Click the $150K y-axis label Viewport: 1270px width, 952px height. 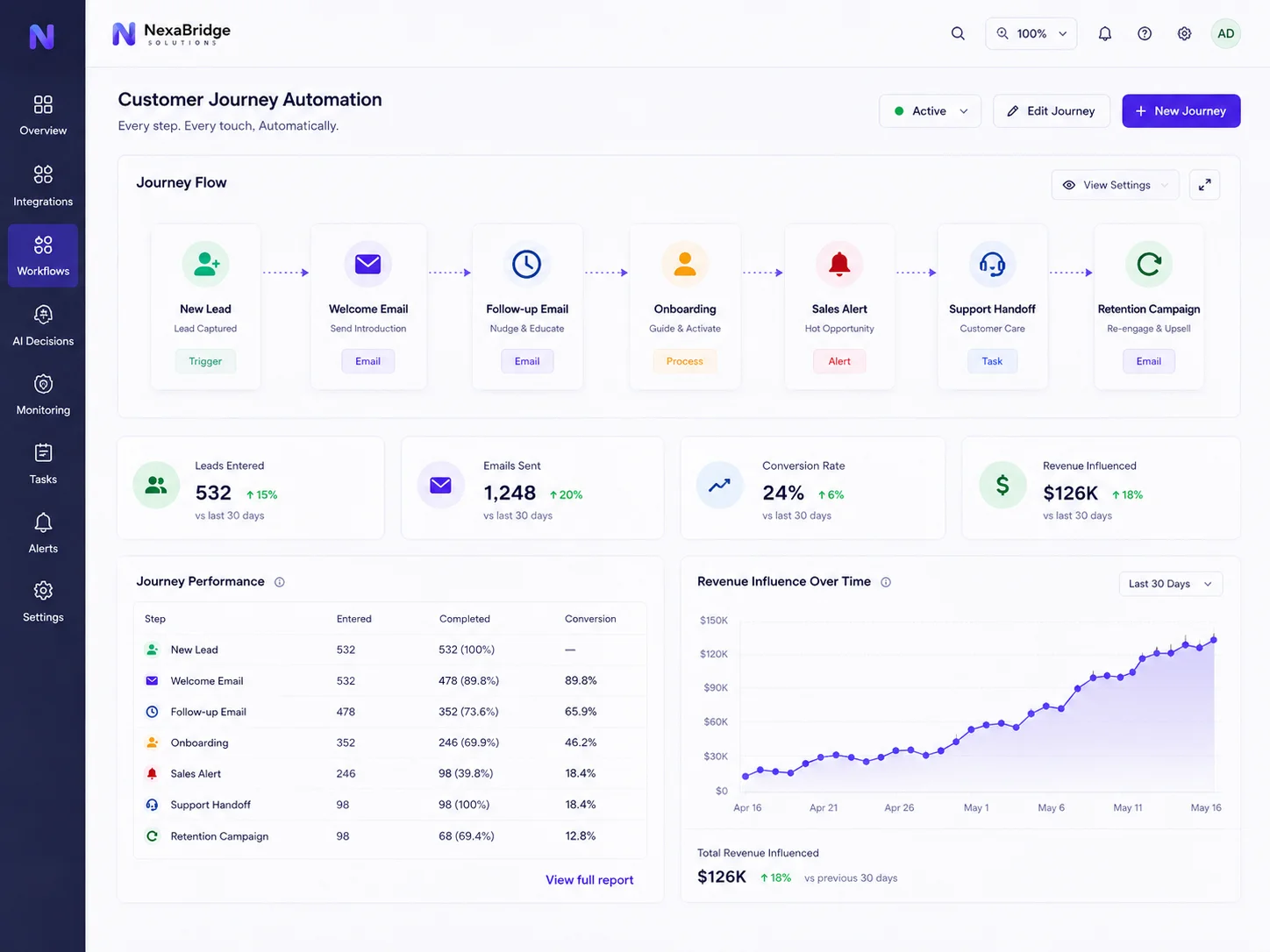714,621
